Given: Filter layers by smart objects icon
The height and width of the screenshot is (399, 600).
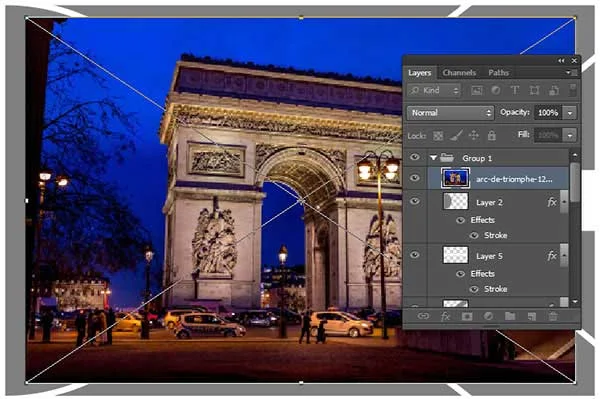Looking at the screenshot, I should coord(553,91).
